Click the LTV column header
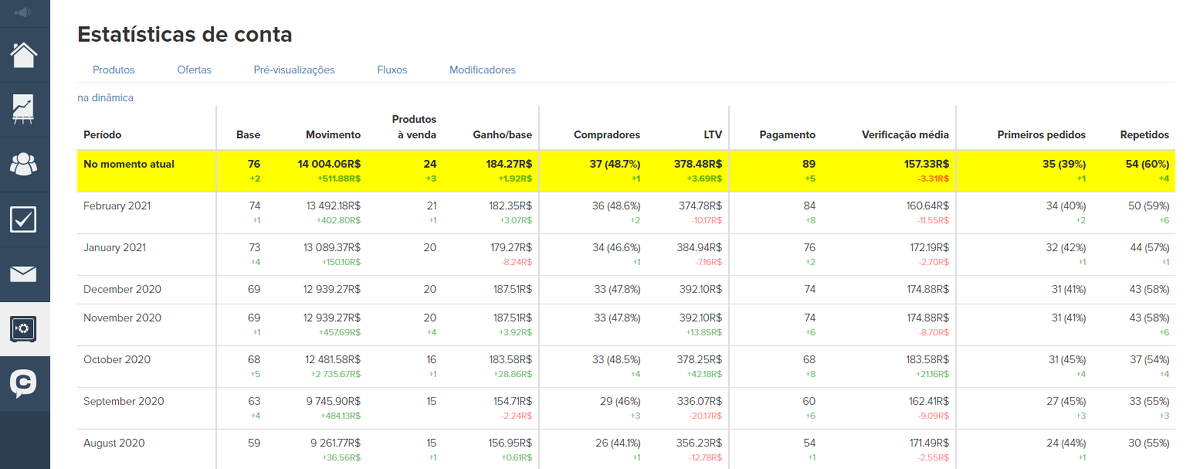The height and width of the screenshot is (469, 1200). click(713, 135)
